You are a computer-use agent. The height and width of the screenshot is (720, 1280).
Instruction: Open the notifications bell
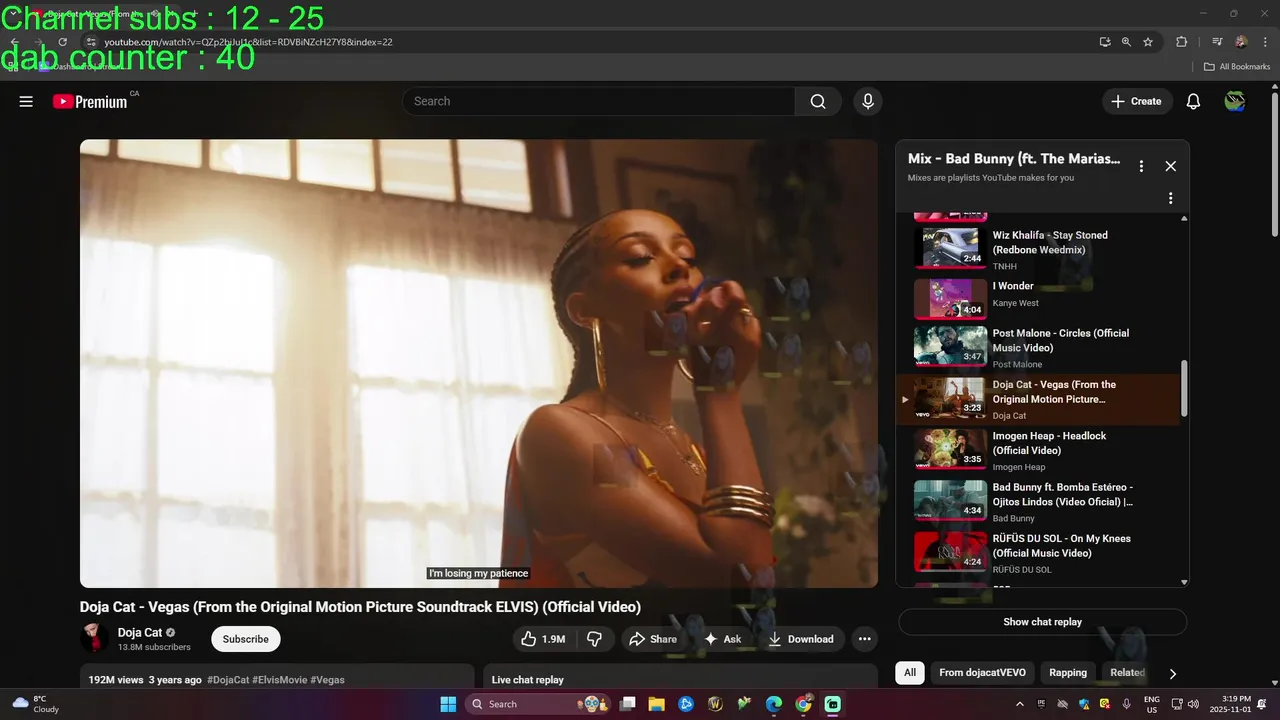(1193, 101)
